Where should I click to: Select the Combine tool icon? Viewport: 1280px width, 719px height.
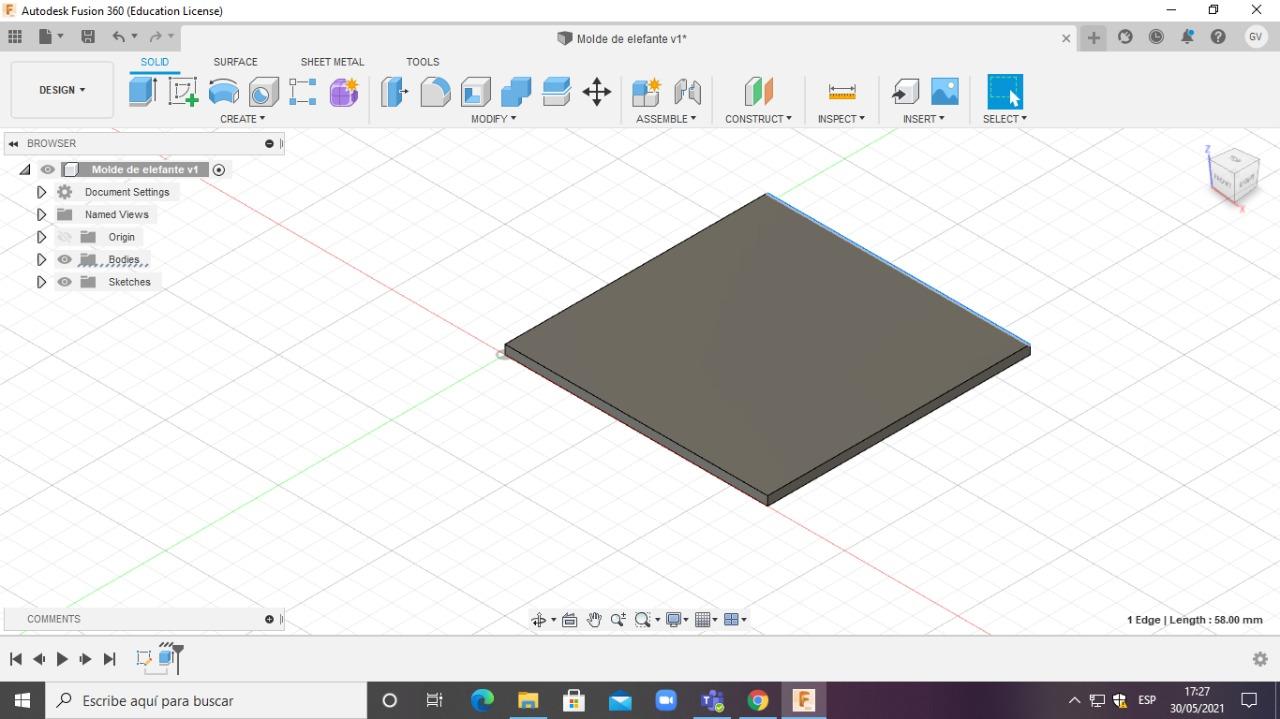(x=515, y=92)
